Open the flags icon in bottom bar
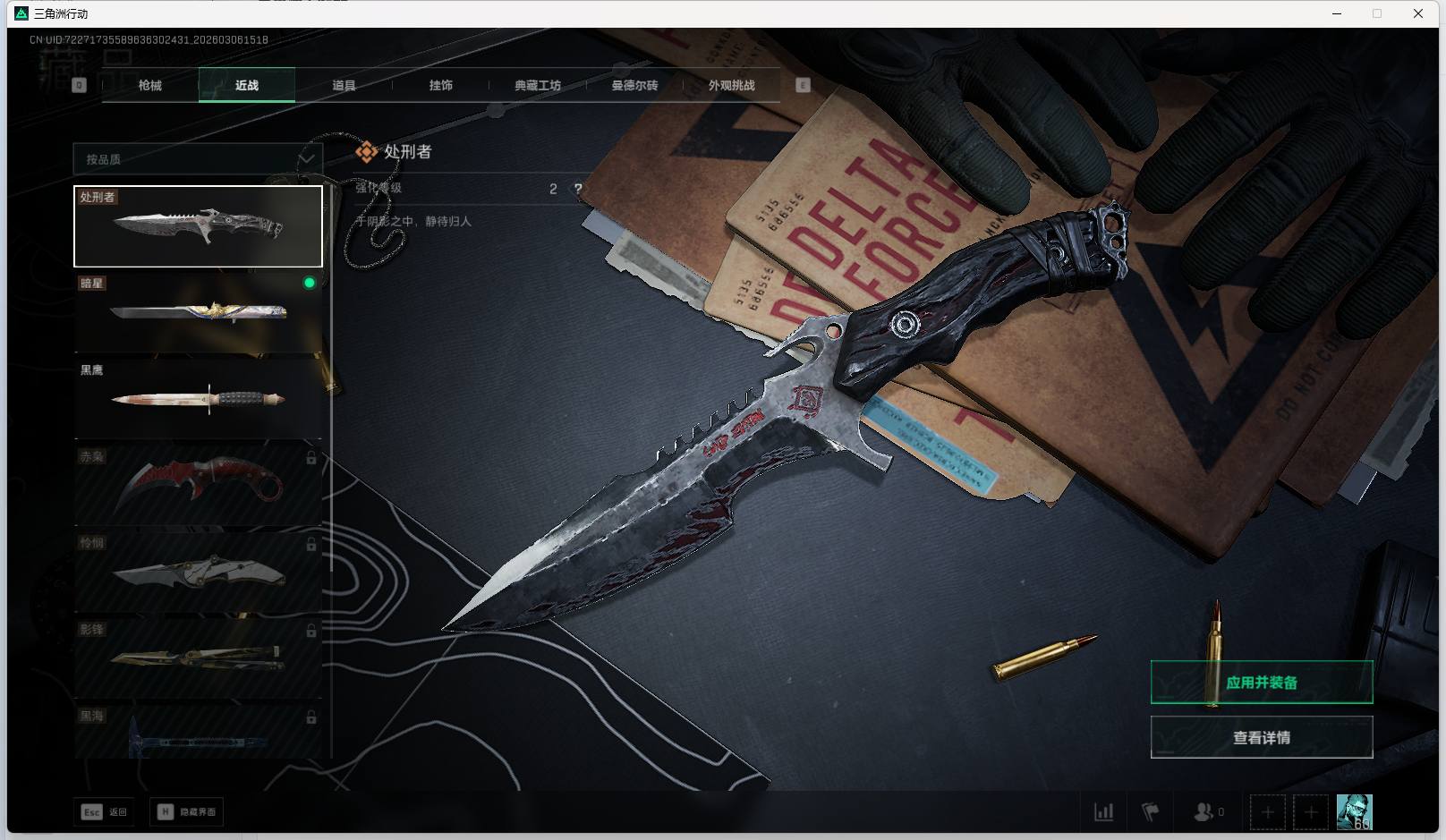This screenshot has width=1446, height=840. pos(1151,812)
